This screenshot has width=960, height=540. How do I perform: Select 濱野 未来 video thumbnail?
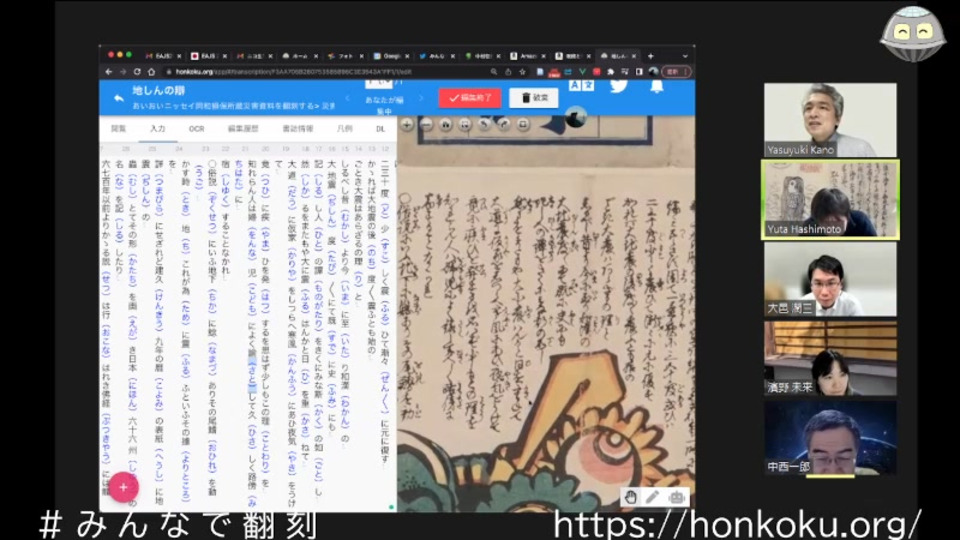pos(830,359)
